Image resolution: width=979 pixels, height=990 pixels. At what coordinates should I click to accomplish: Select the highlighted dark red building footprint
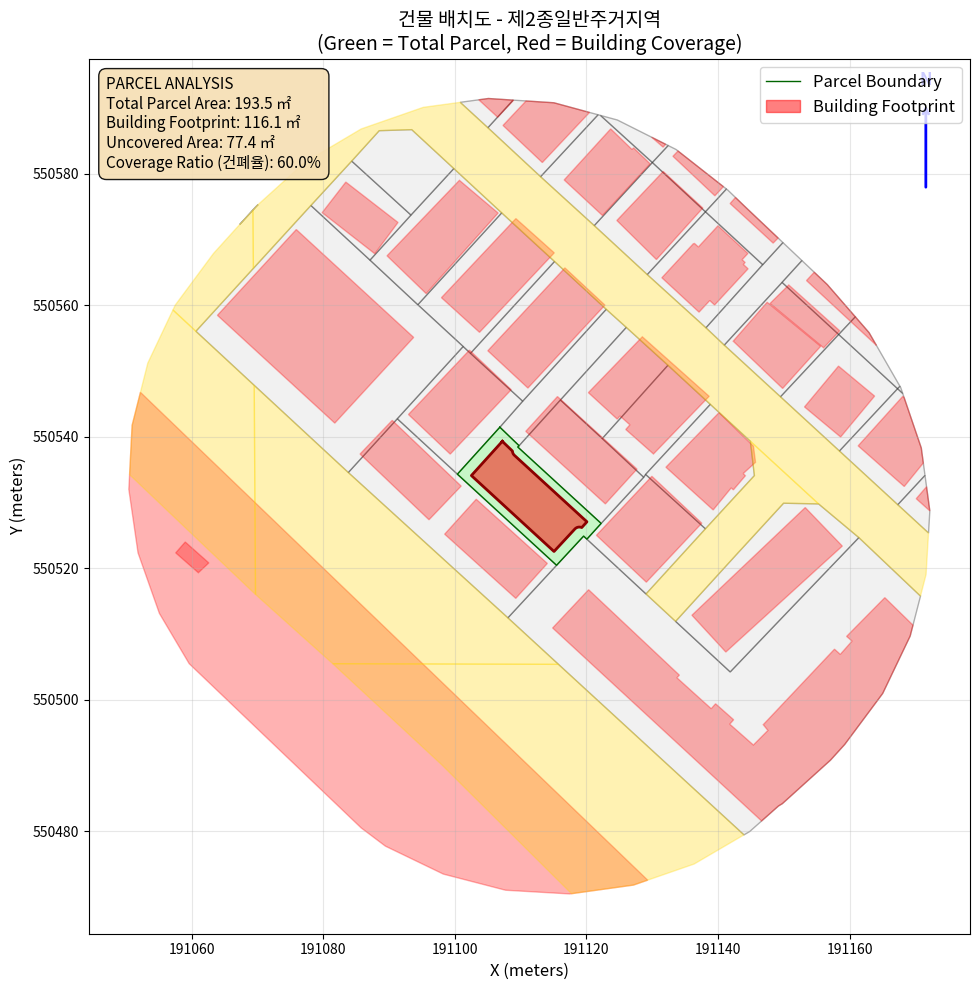point(527,497)
